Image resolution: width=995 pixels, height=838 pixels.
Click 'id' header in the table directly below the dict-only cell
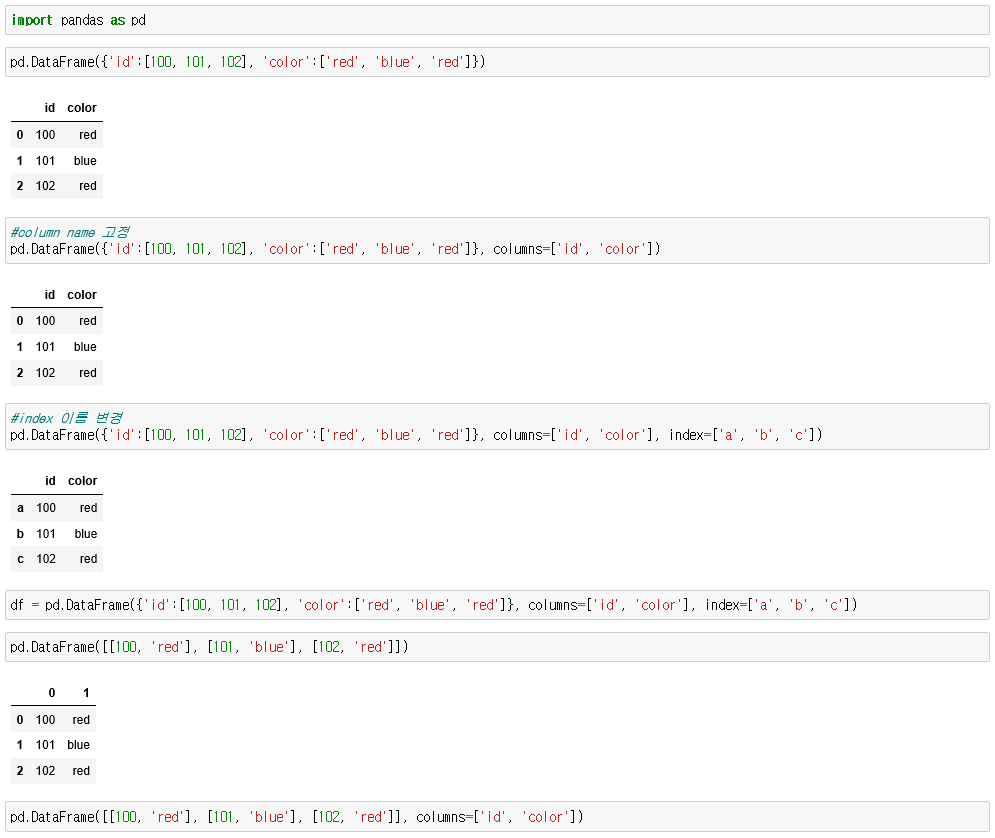pyautogui.click(x=49, y=108)
